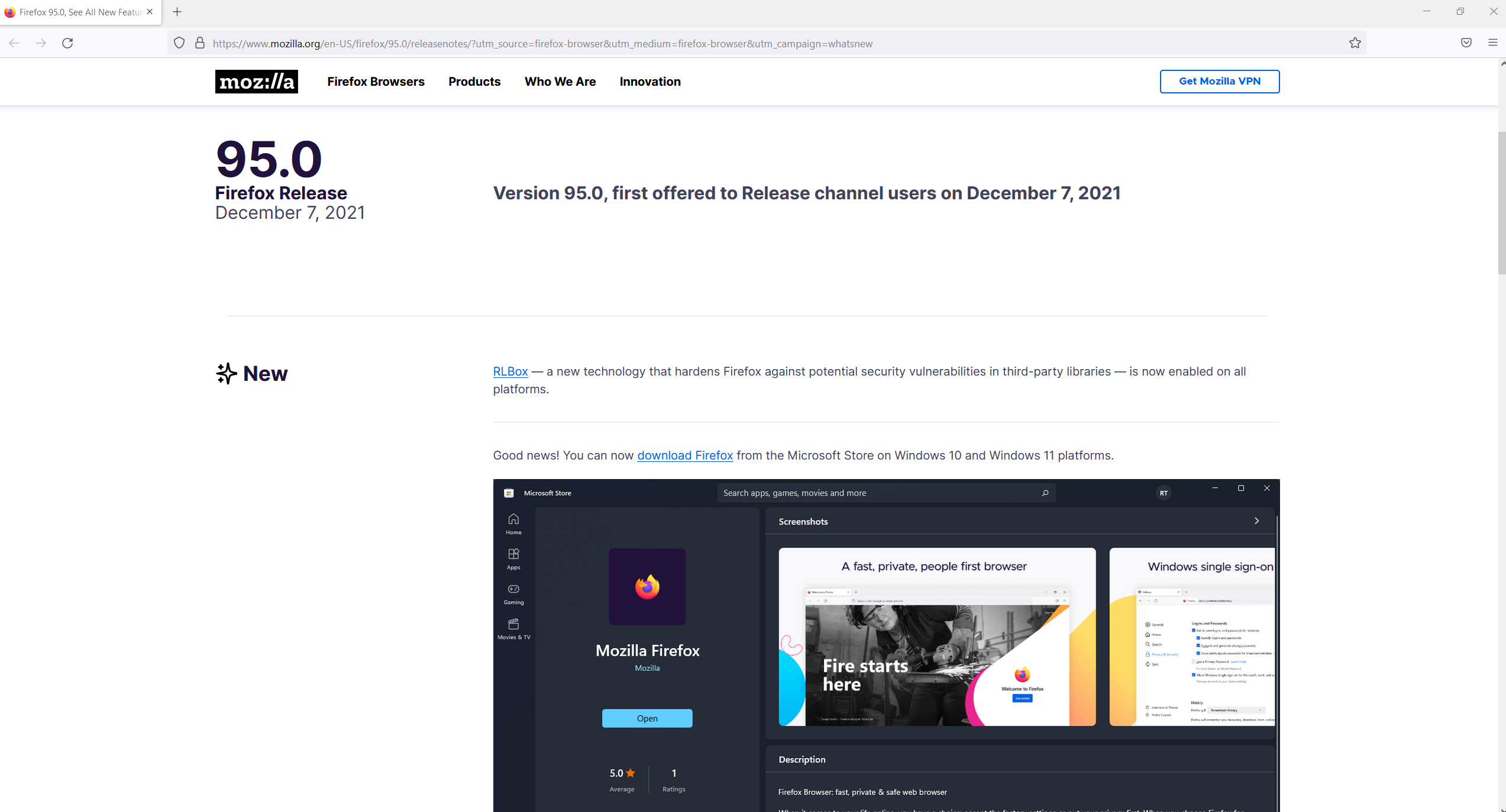Click the Store search apps field
The width and height of the screenshot is (1506, 812).
point(886,493)
